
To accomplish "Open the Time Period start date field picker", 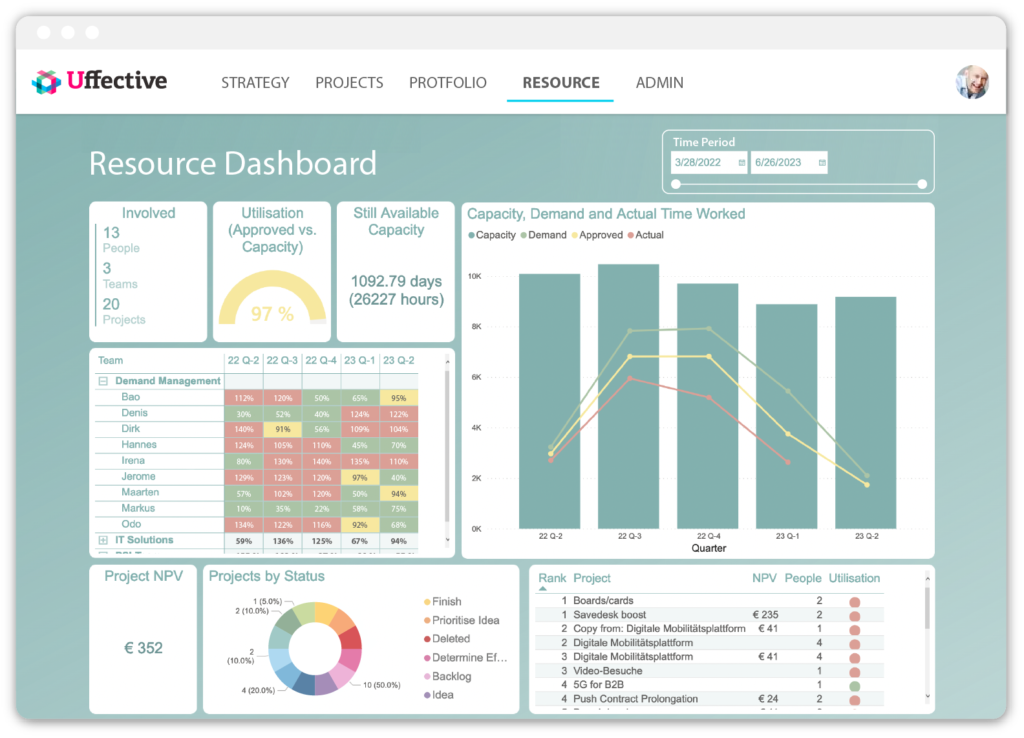I will pos(700,161).
